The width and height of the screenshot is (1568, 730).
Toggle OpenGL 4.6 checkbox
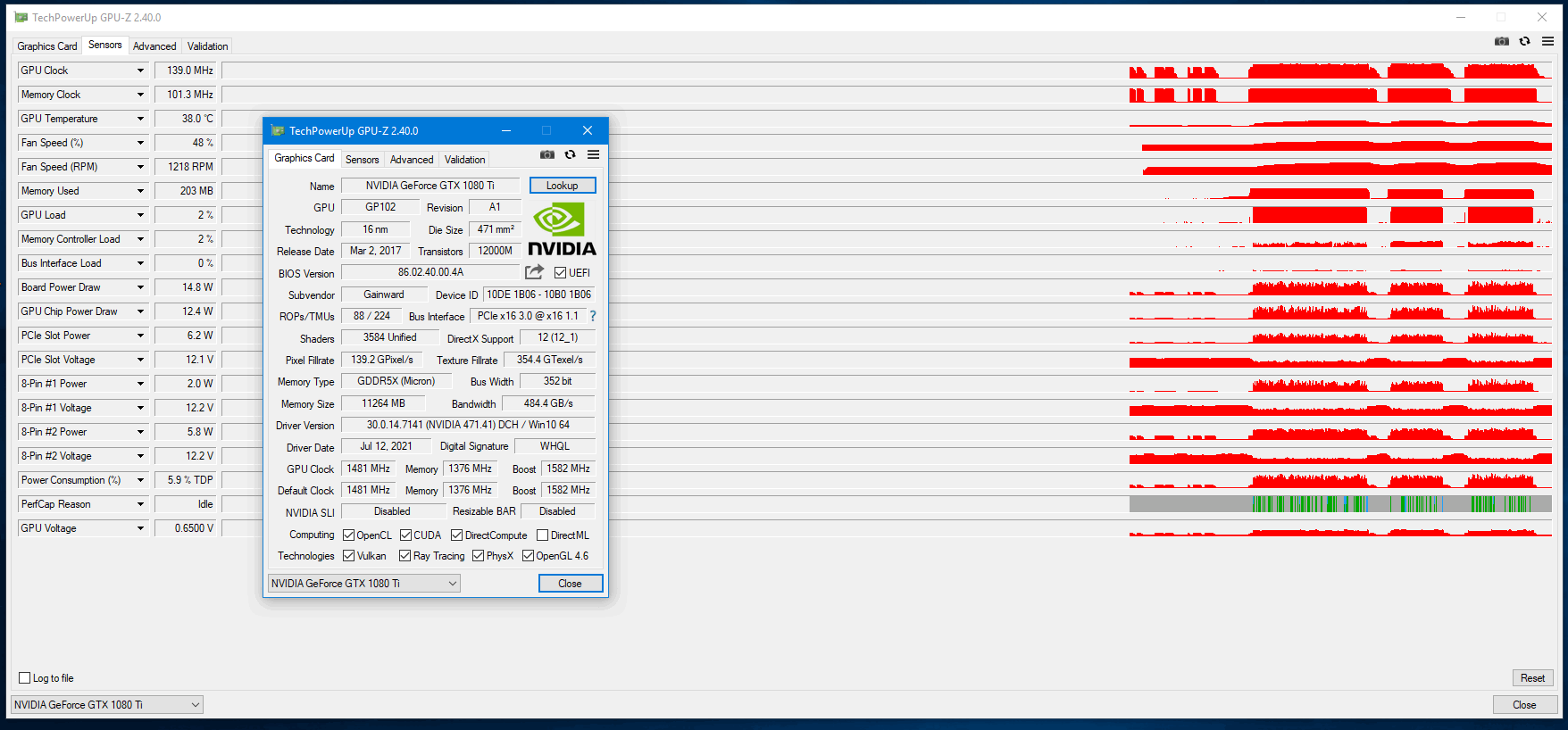pyautogui.click(x=528, y=556)
